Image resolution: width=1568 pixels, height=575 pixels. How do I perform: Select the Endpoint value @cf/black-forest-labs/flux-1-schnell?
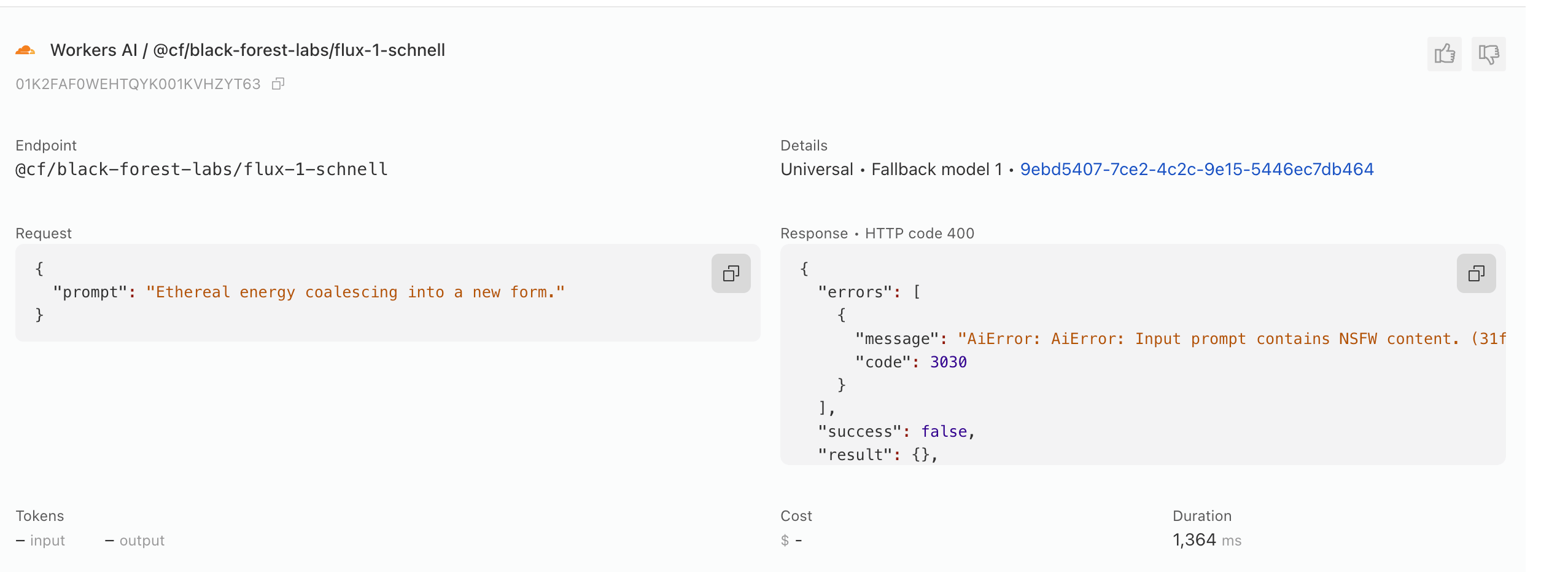[x=201, y=170]
